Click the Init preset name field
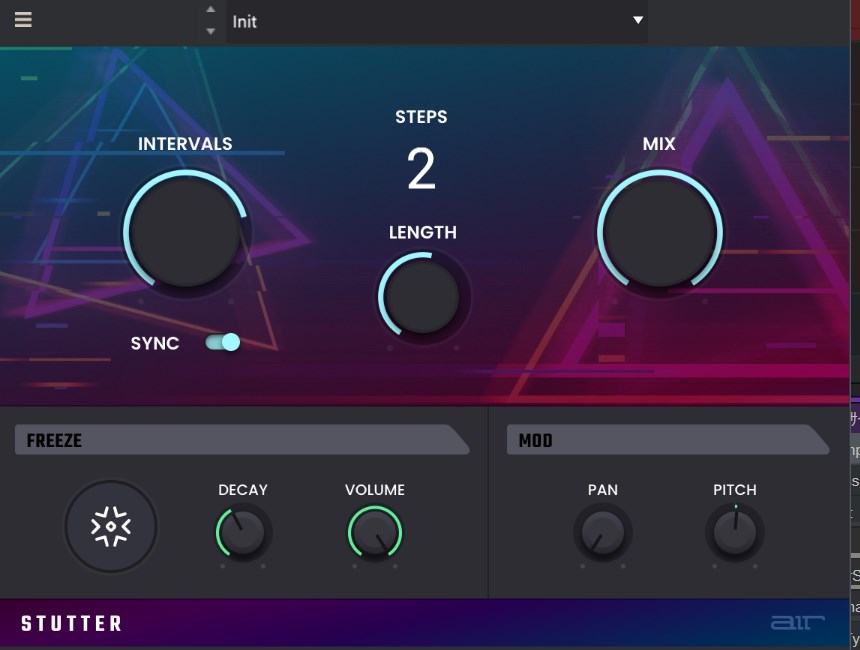The width and height of the screenshot is (860, 650). point(420,21)
